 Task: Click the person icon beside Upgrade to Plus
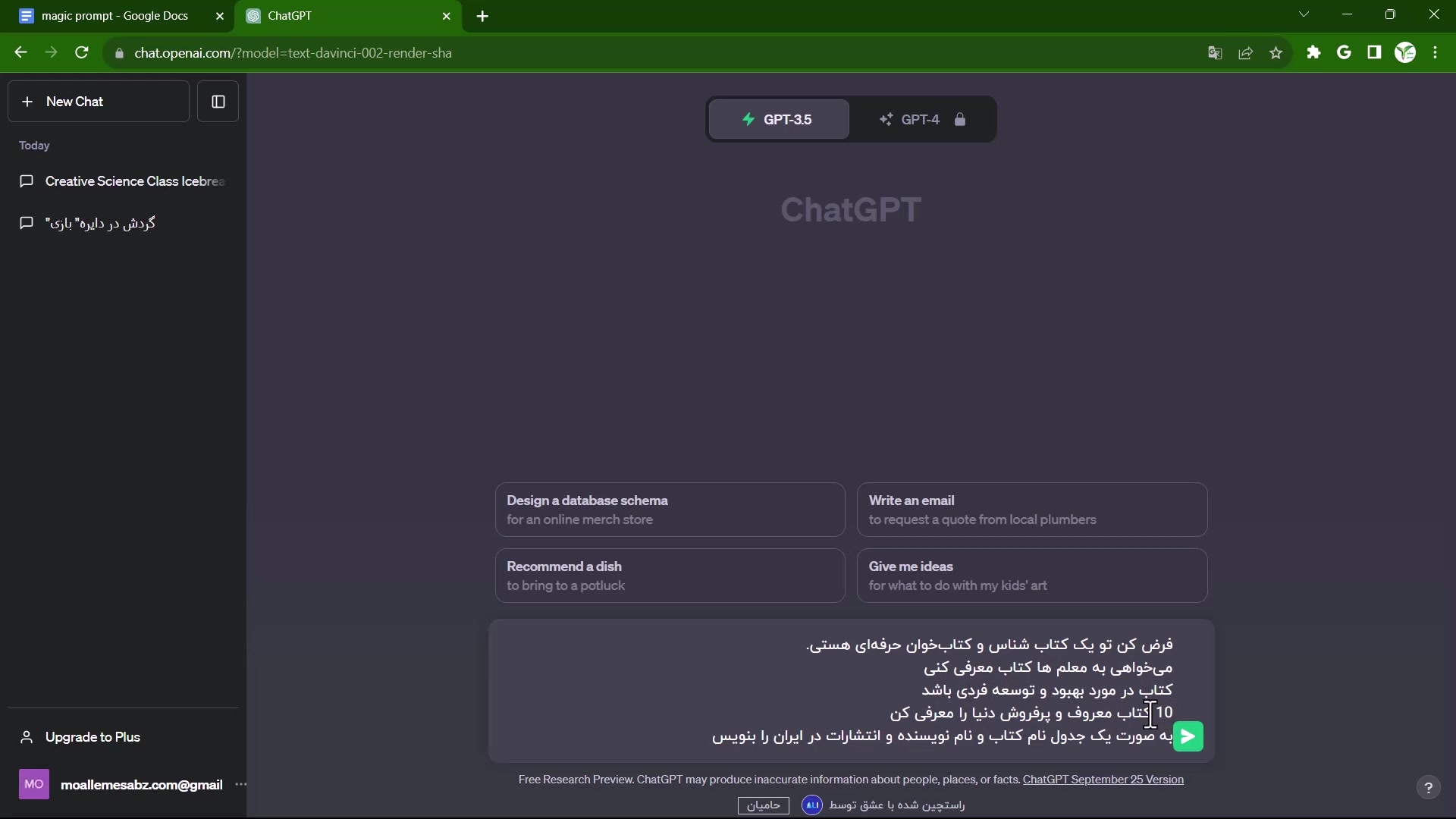coord(27,737)
